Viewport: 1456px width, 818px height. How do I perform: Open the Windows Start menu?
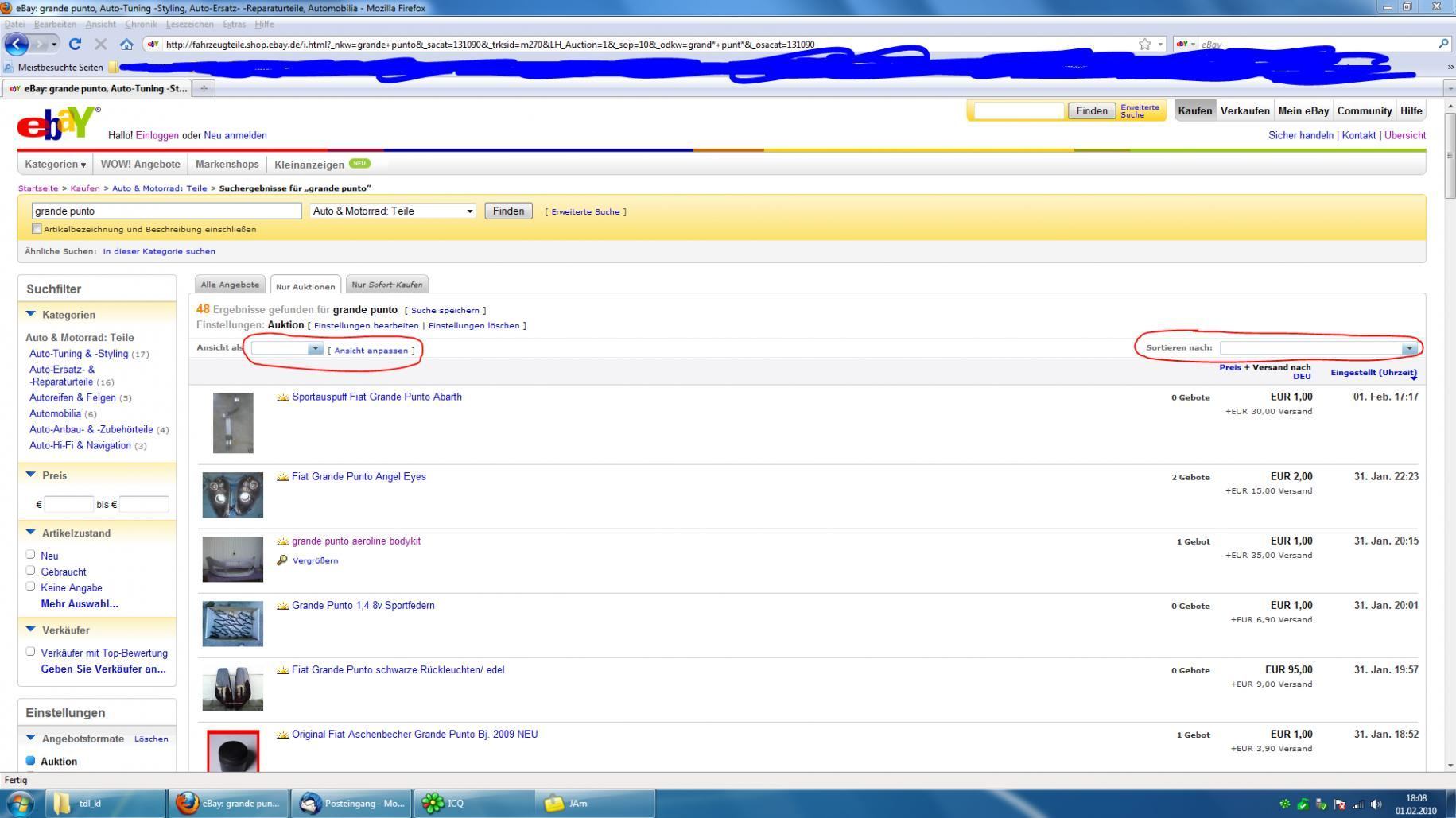tap(20, 803)
